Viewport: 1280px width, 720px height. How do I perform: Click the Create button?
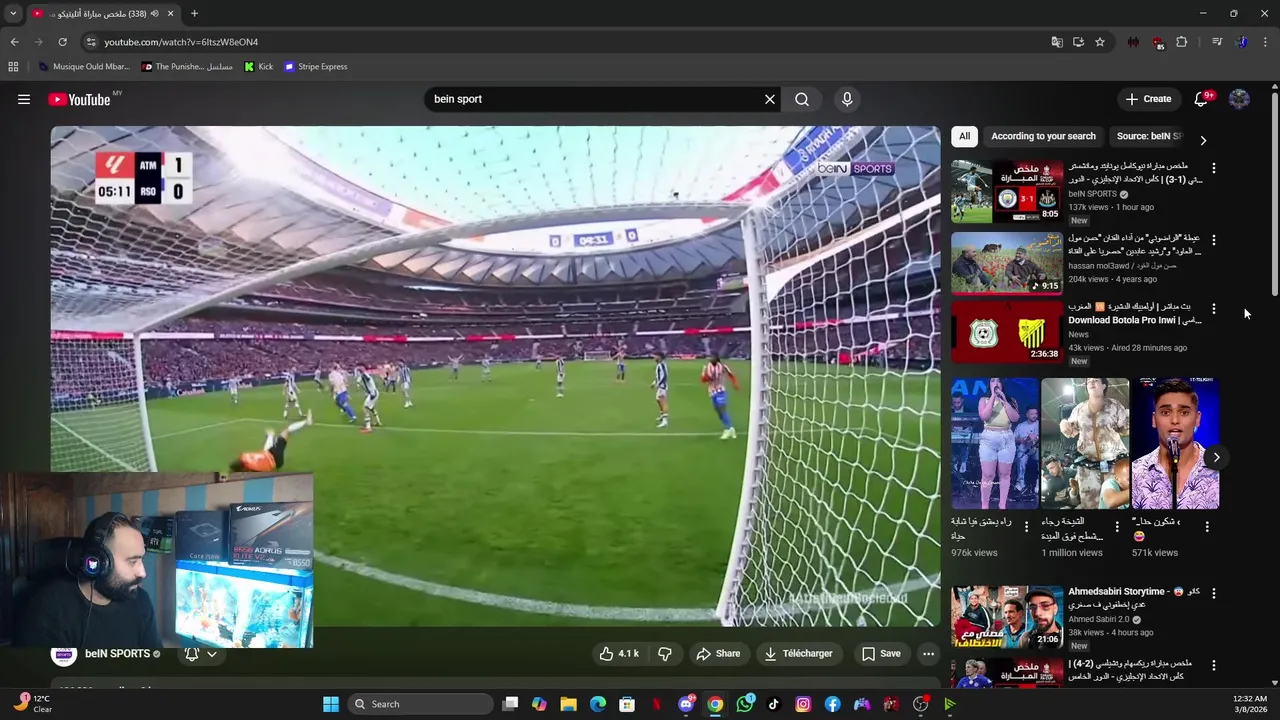(x=1148, y=99)
